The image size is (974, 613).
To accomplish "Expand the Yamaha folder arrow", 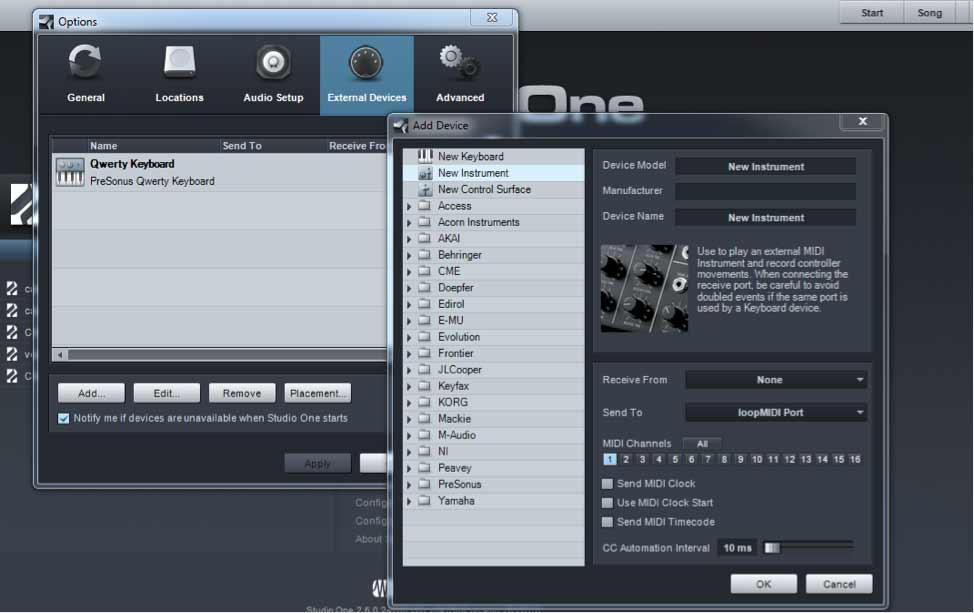I will pos(409,501).
